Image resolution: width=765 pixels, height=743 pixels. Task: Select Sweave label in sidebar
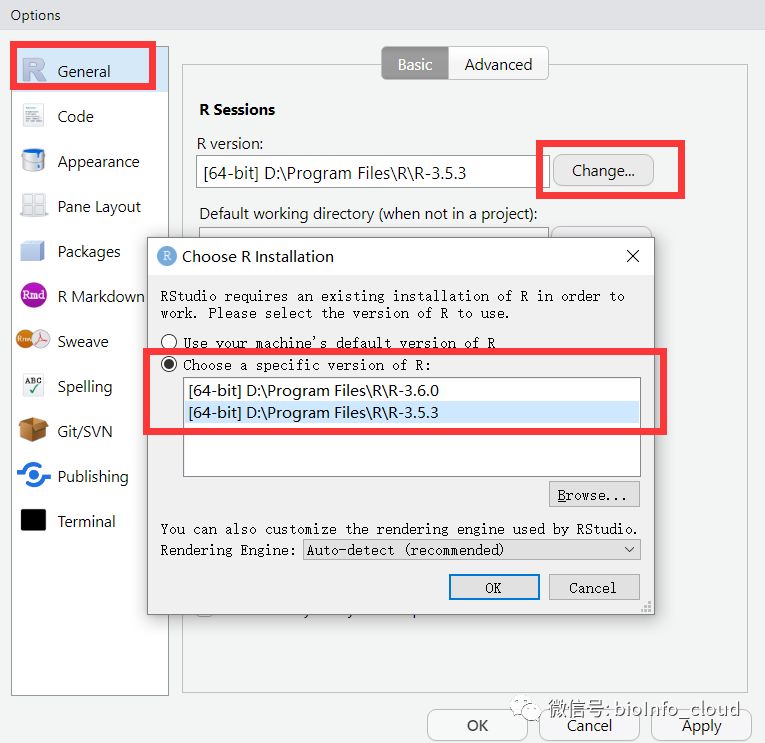point(83,341)
